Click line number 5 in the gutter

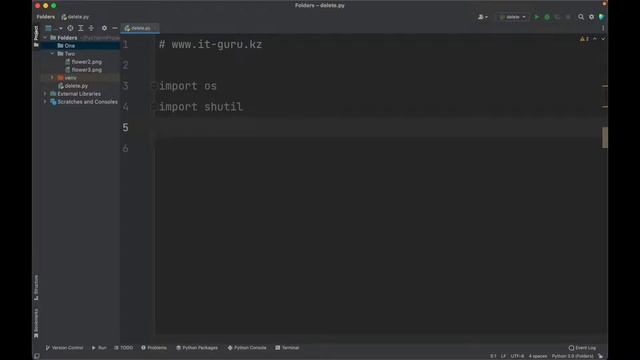(125, 128)
